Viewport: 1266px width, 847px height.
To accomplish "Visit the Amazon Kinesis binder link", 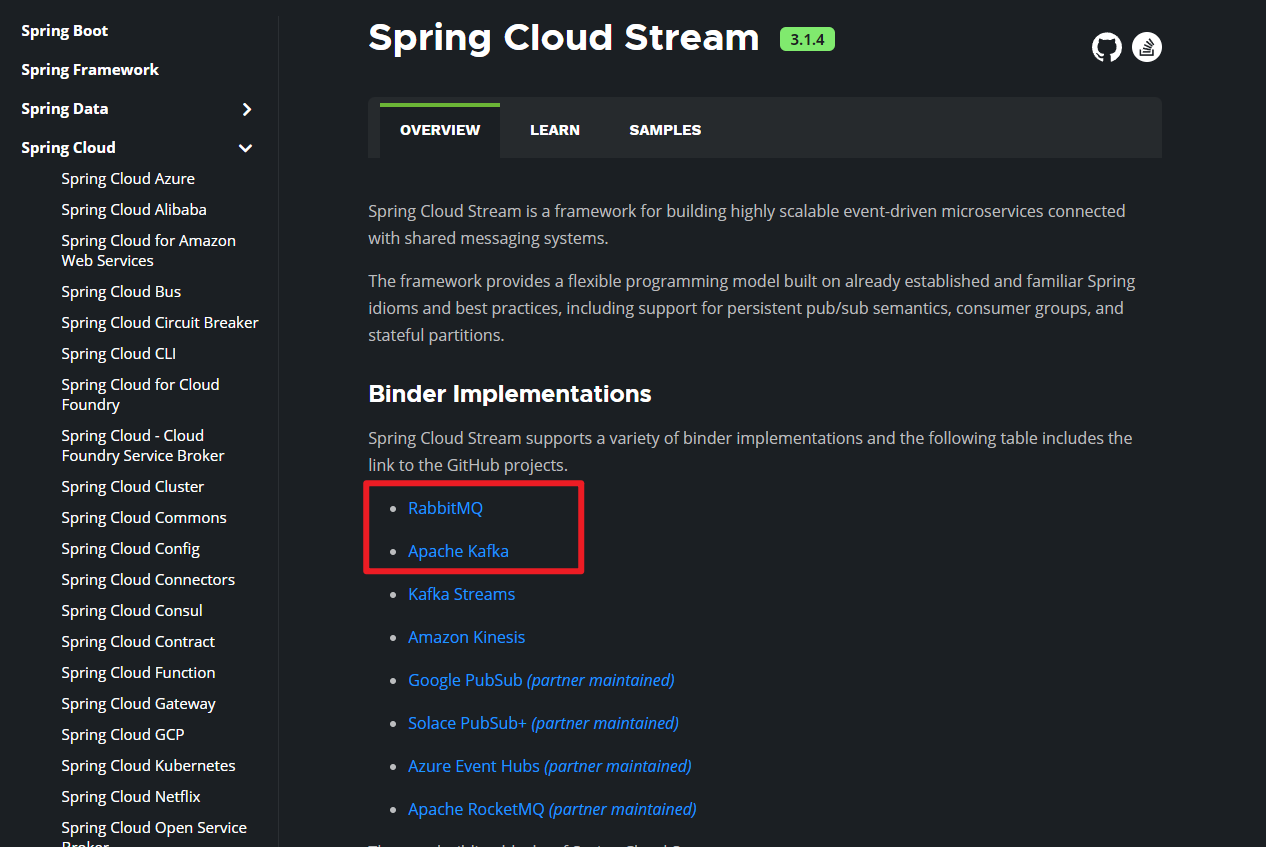I will pos(466,637).
